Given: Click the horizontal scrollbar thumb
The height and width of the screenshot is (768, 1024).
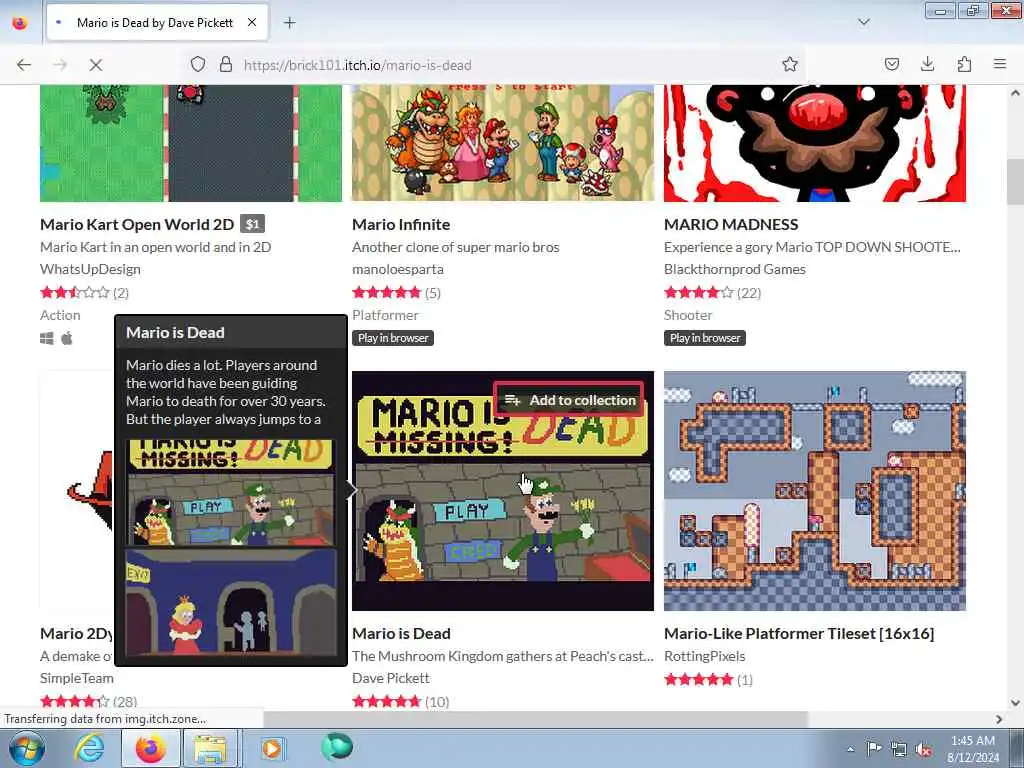Looking at the screenshot, I should point(536,719).
